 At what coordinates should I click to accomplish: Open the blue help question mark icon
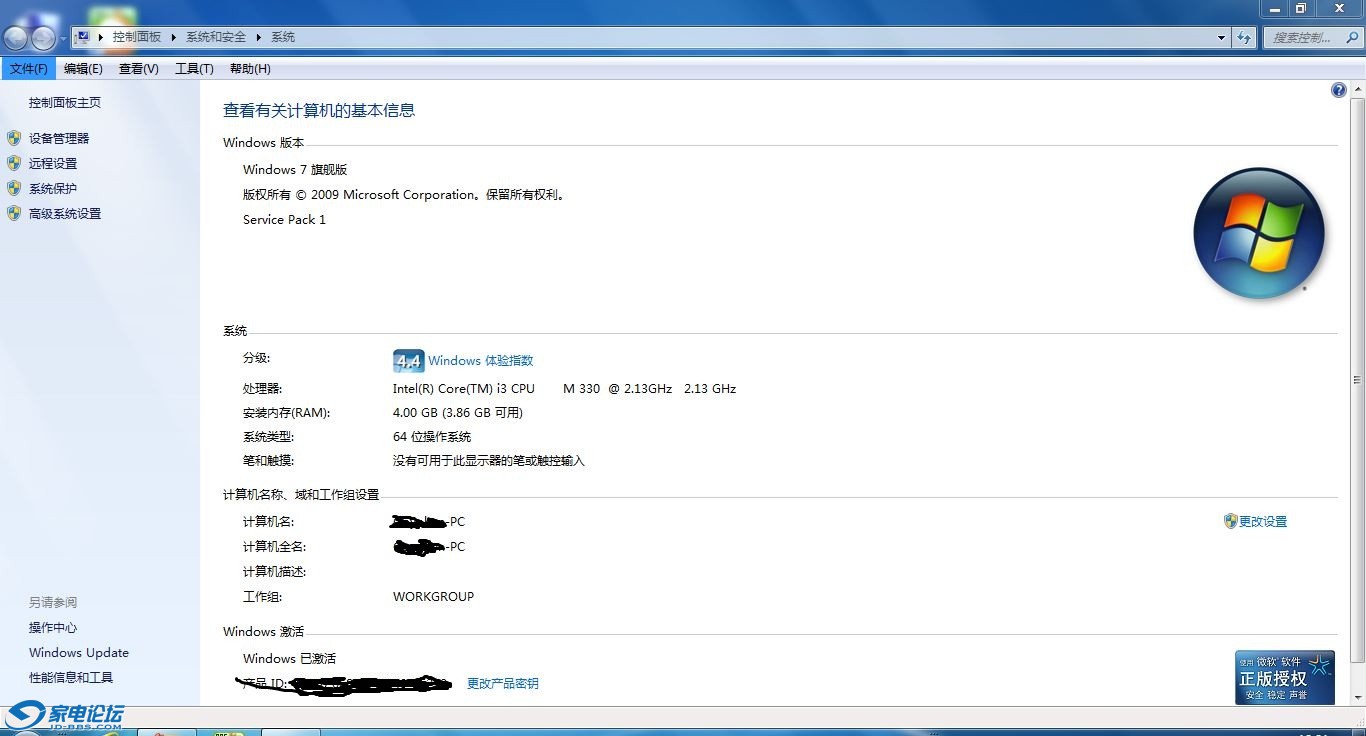1338,90
